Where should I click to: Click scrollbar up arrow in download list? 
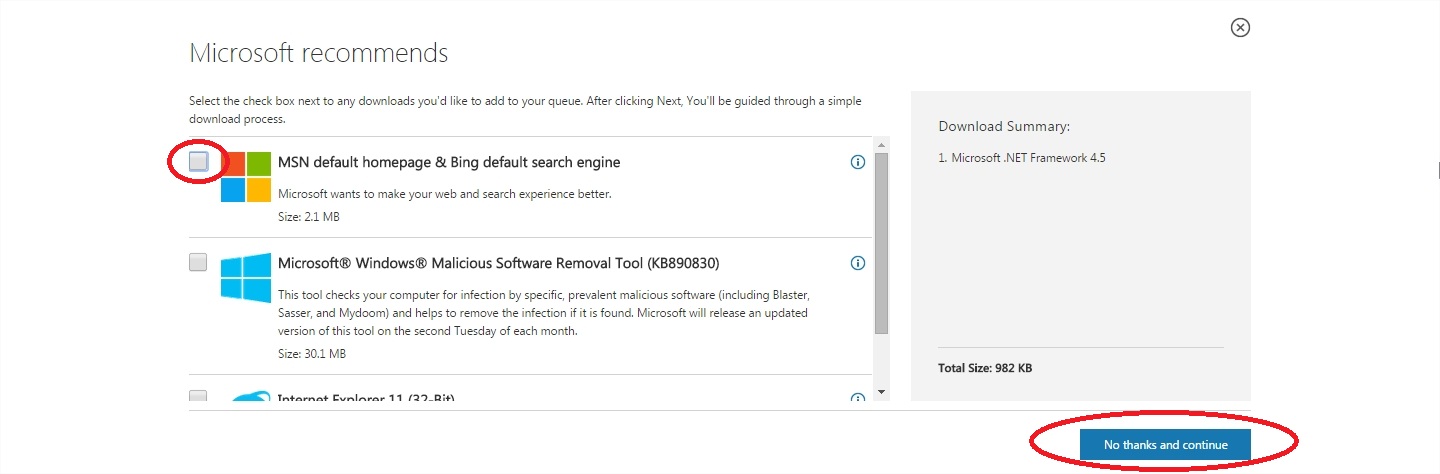[881, 146]
